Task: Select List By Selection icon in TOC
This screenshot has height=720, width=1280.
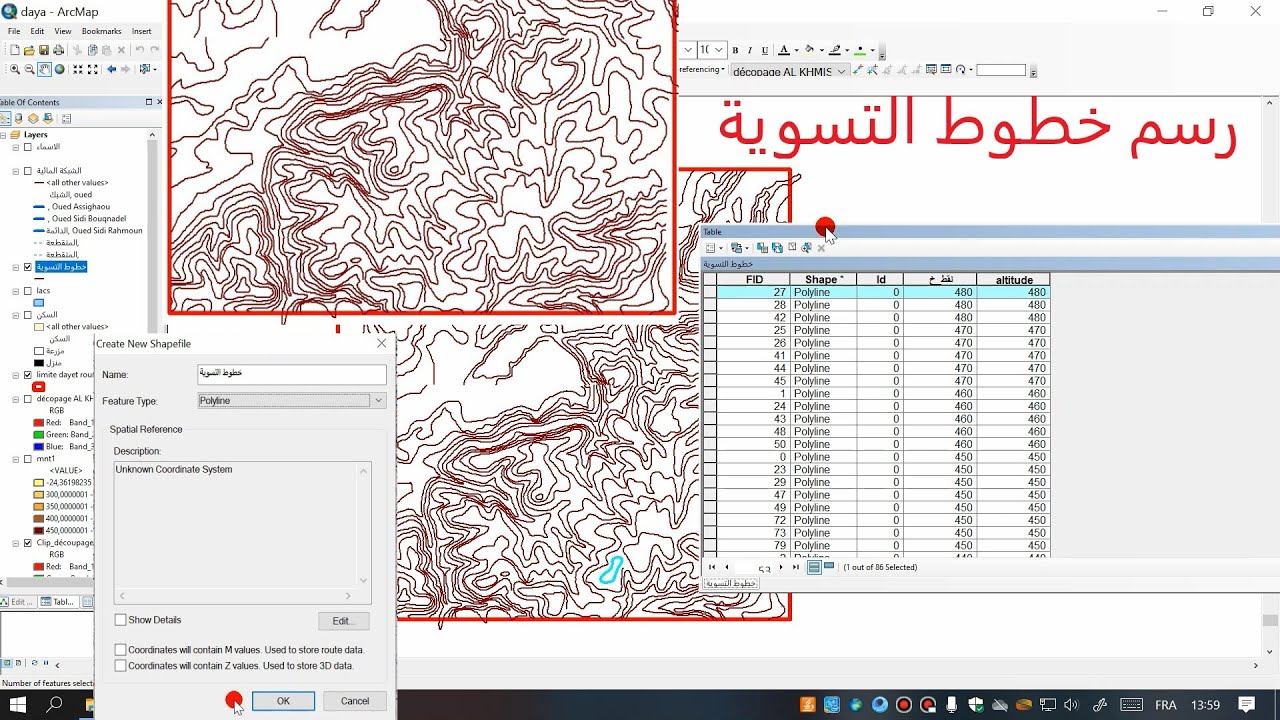Action: click(48, 119)
